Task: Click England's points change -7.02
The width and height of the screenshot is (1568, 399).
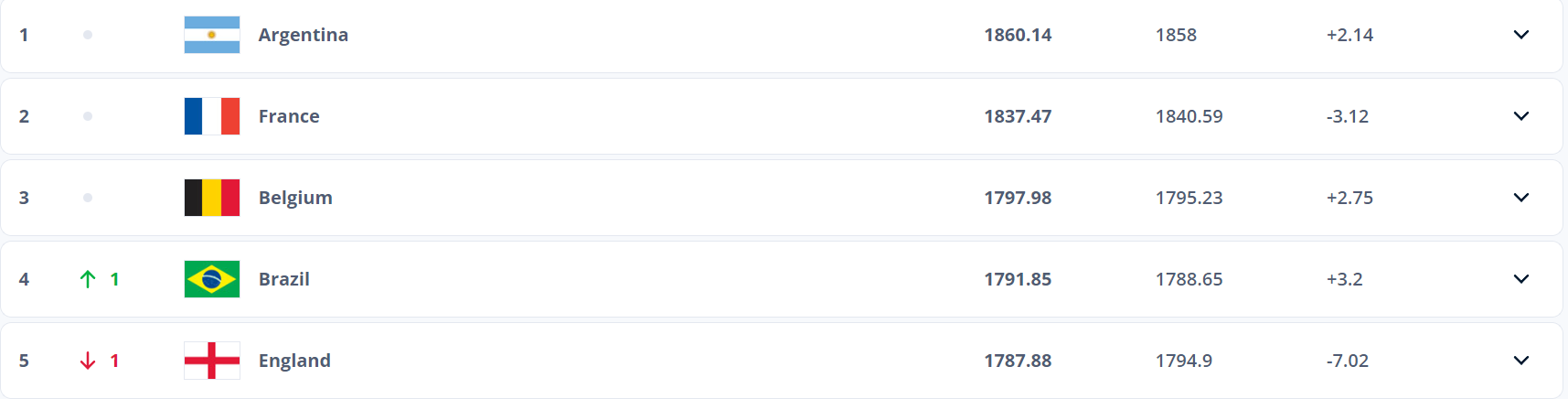Action: tap(1348, 361)
